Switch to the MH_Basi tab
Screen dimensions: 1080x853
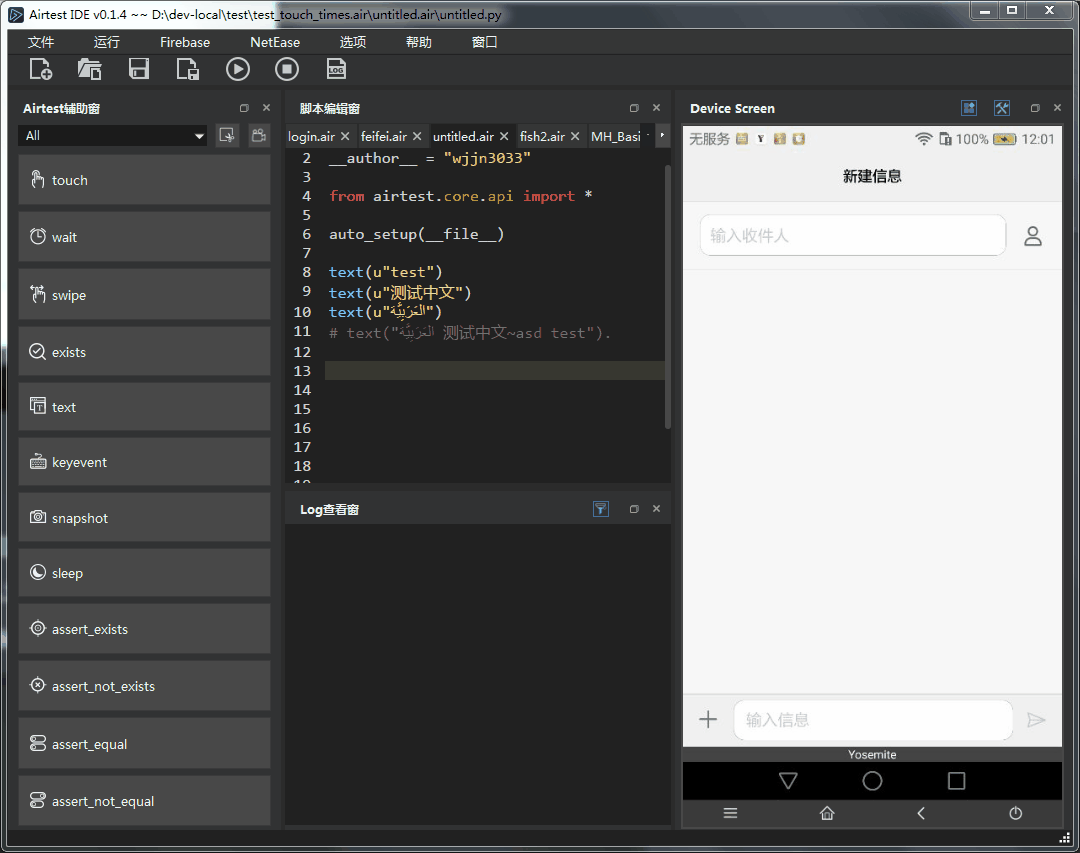616,136
